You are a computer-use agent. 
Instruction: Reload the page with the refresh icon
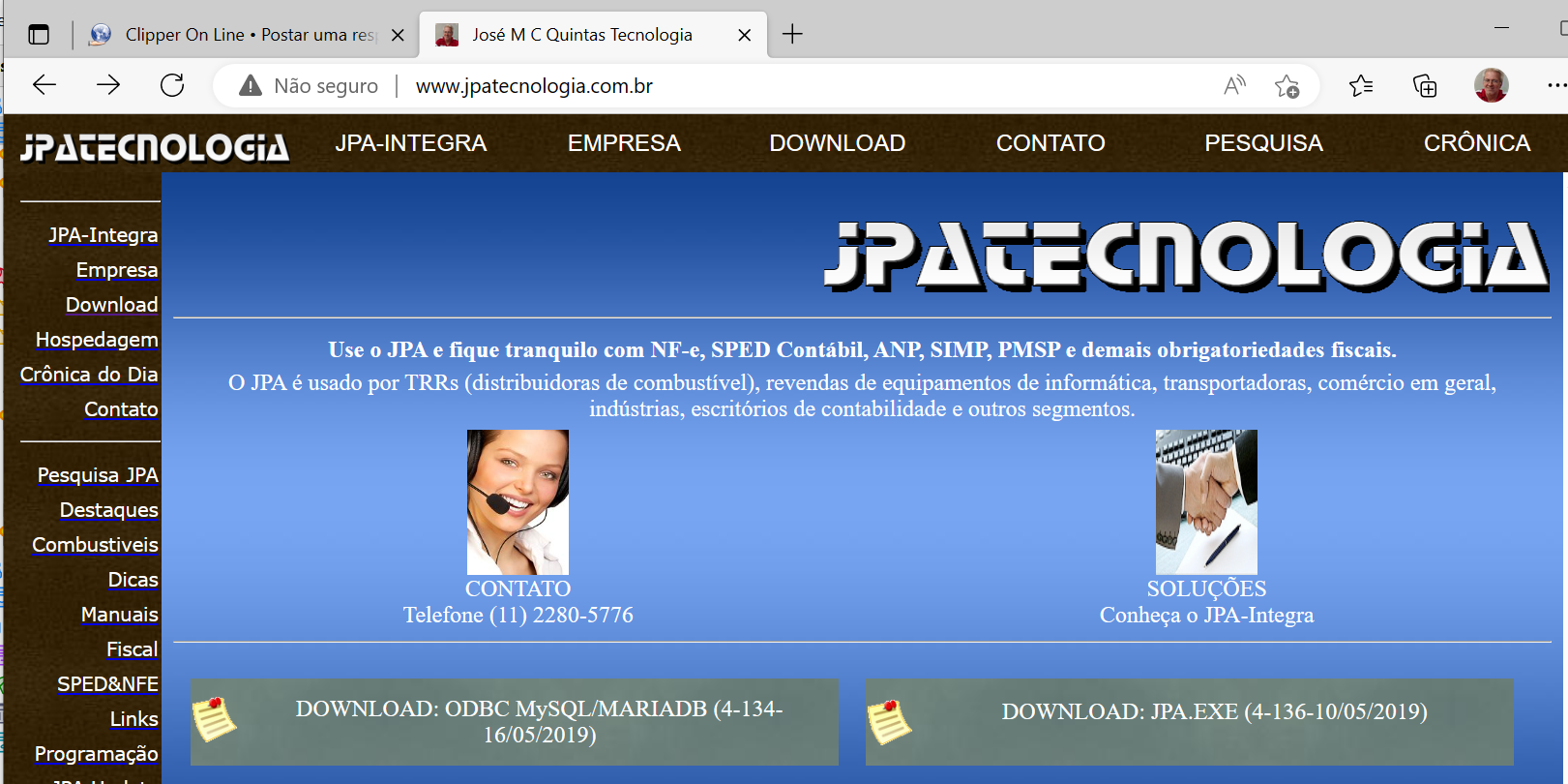[x=172, y=85]
